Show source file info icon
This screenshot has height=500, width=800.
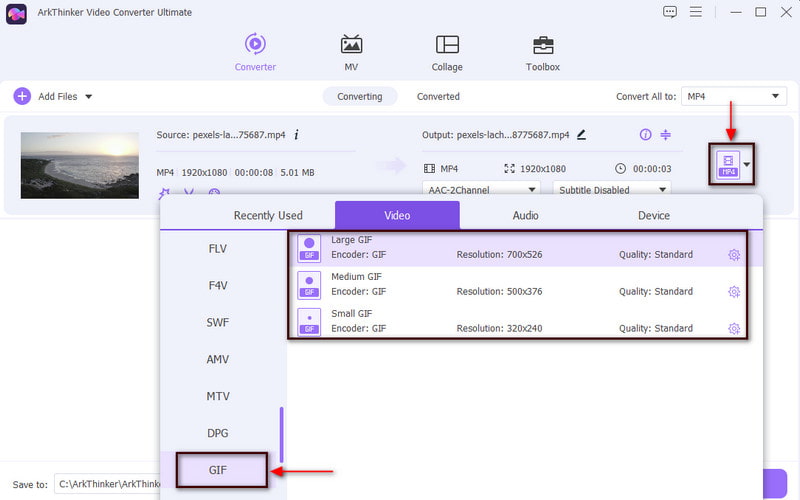coord(296,135)
